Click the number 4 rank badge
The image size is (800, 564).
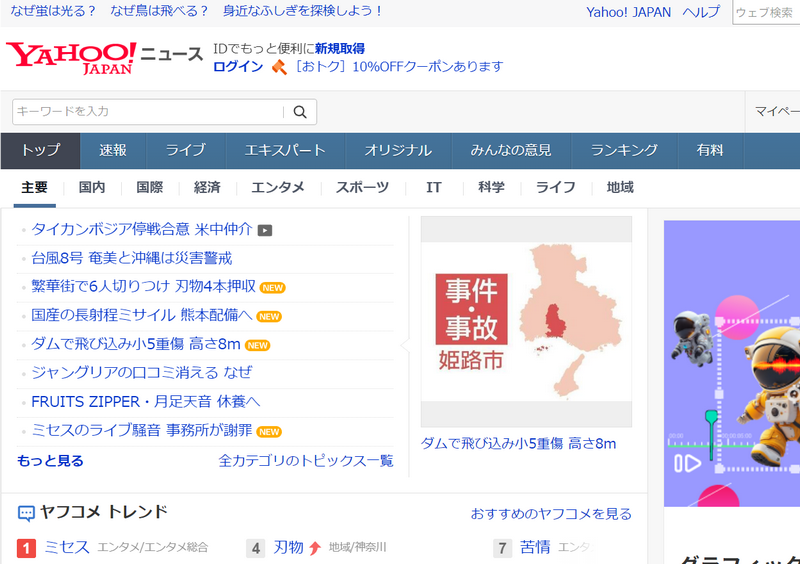256,549
